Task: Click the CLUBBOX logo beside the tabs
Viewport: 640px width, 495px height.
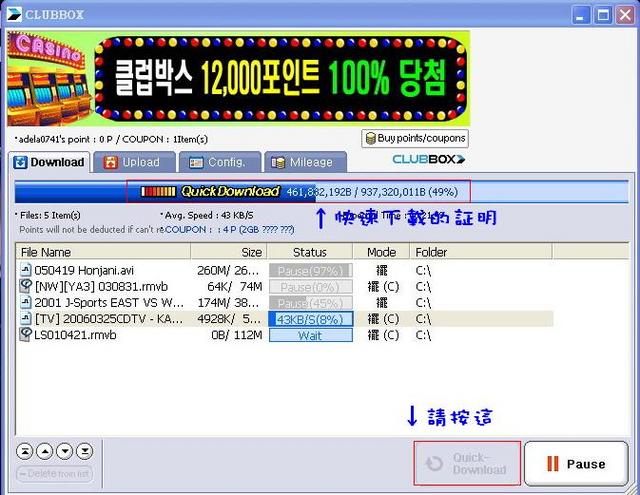Action: (429, 159)
